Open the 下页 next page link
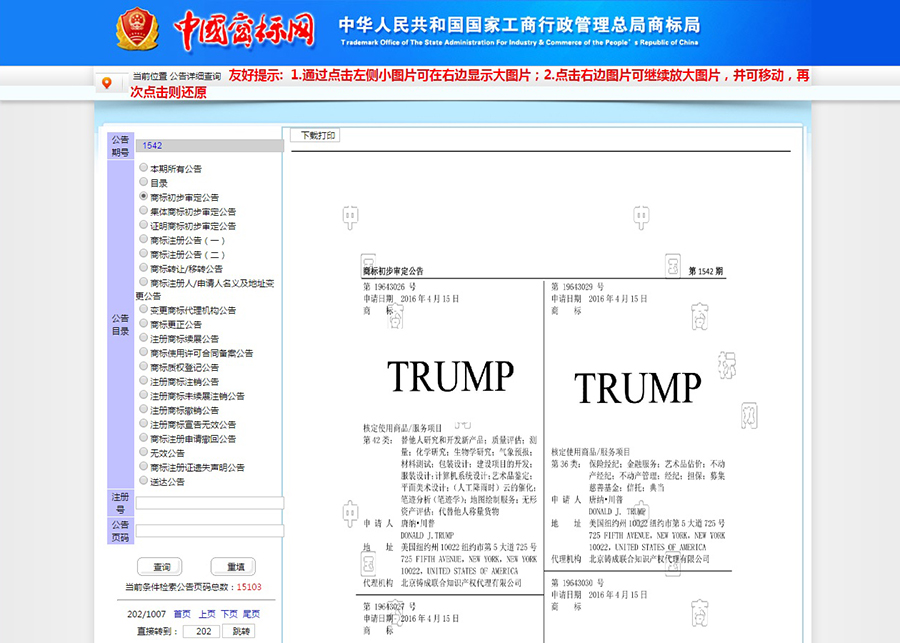 coord(229,614)
